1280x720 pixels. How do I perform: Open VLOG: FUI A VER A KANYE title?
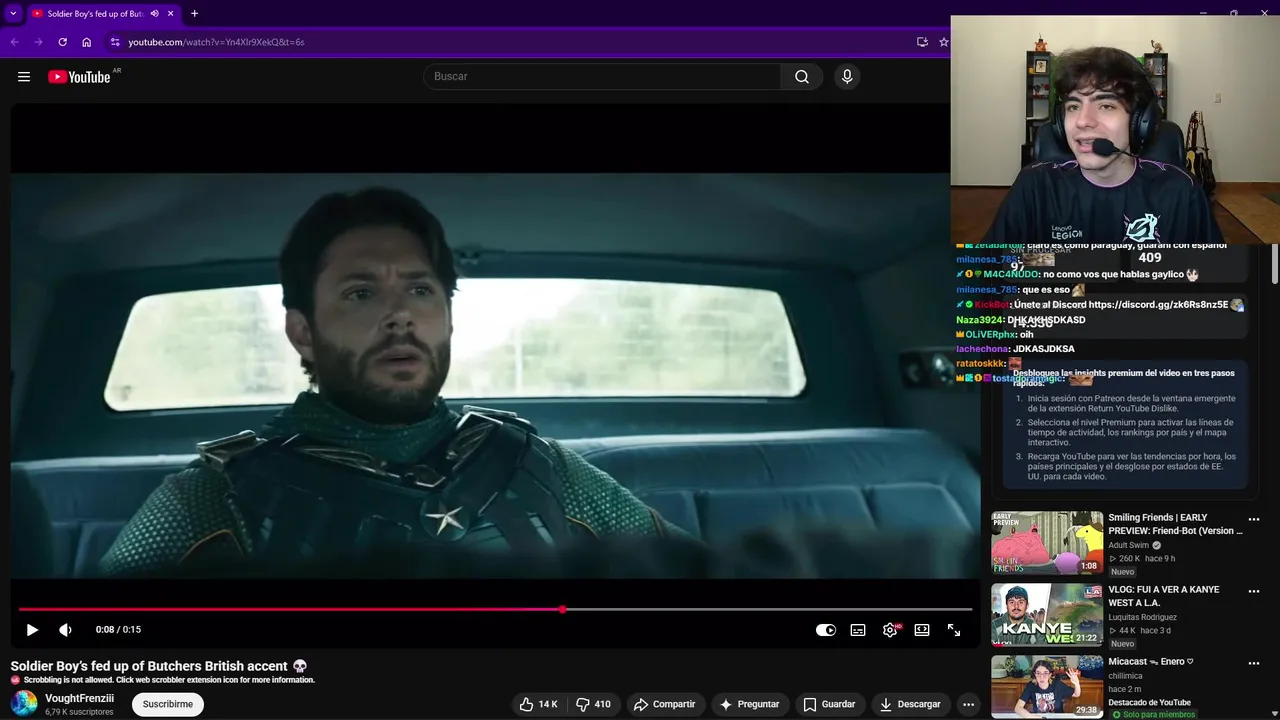pyautogui.click(x=1164, y=596)
